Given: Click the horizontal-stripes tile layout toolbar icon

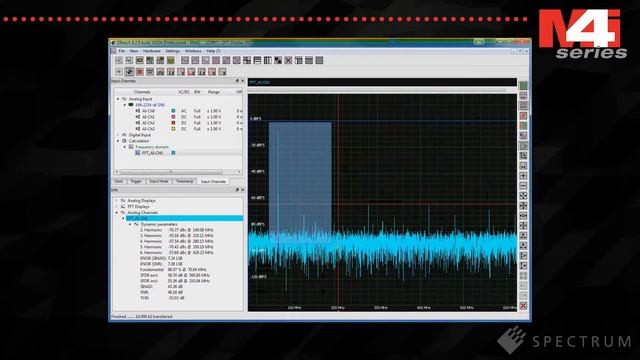Looking at the screenshot, I should pyautogui.click(x=257, y=60).
